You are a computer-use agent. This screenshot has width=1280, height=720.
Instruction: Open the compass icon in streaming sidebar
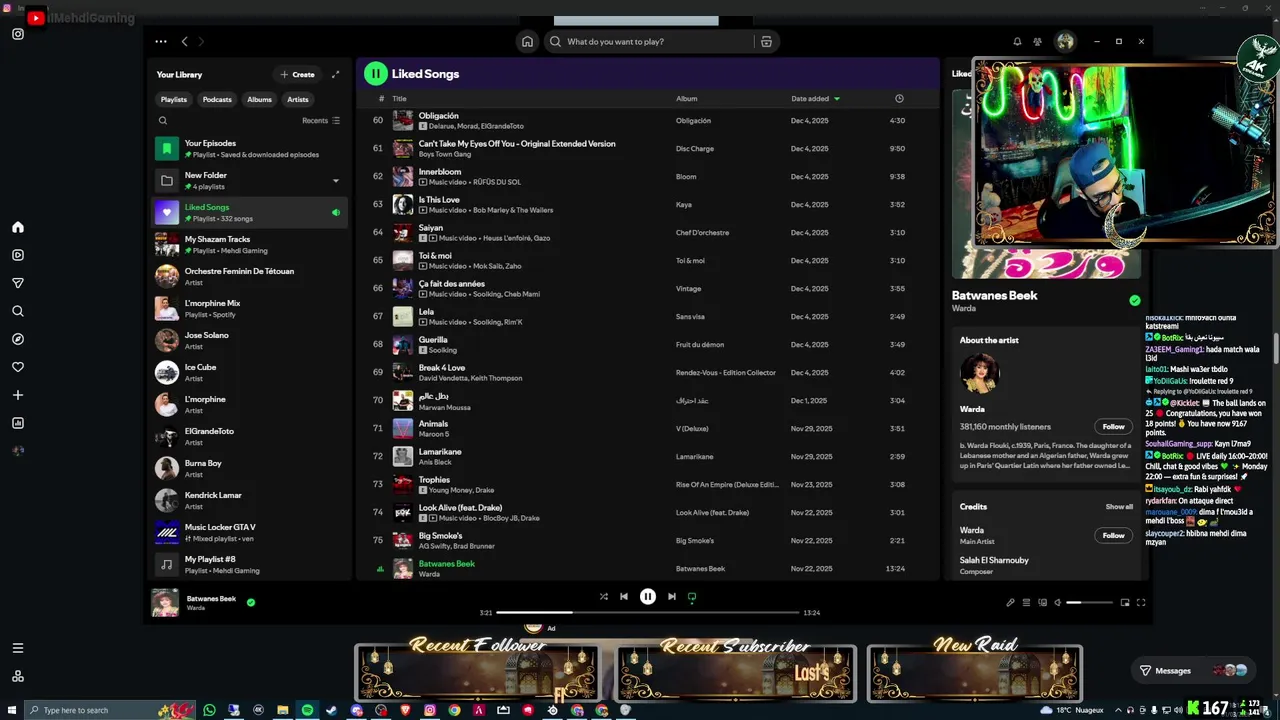click(18, 339)
